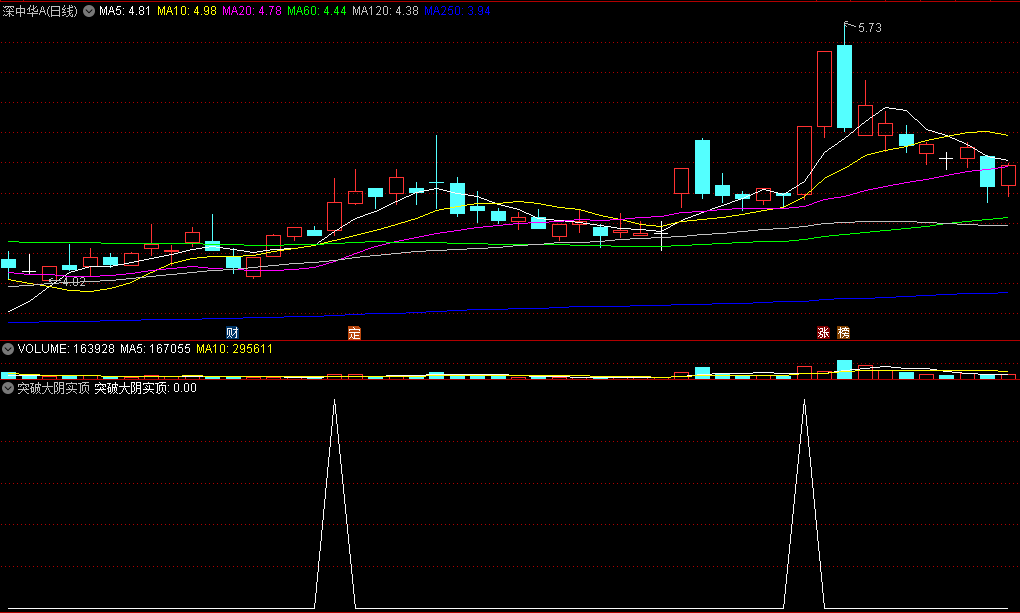Click the 突破大阴实顶 indicator name label
This screenshot has height=613, width=1020.
(53, 388)
